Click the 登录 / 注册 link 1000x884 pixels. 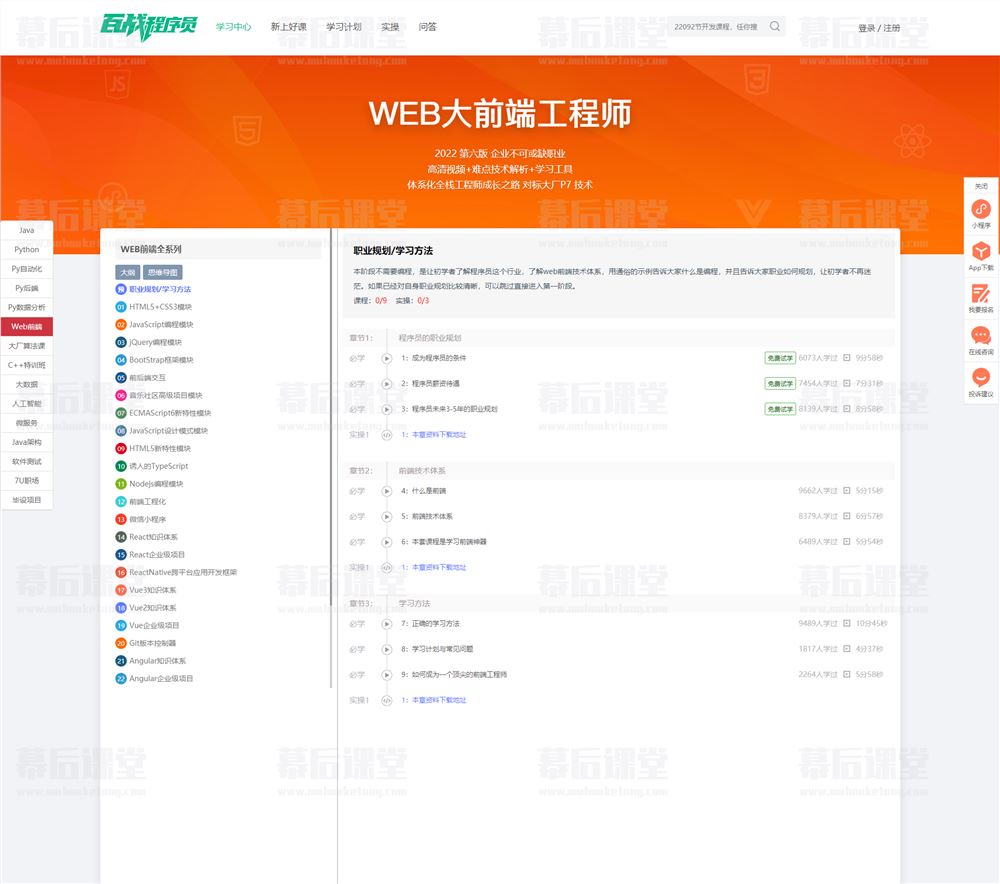(879, 28)
